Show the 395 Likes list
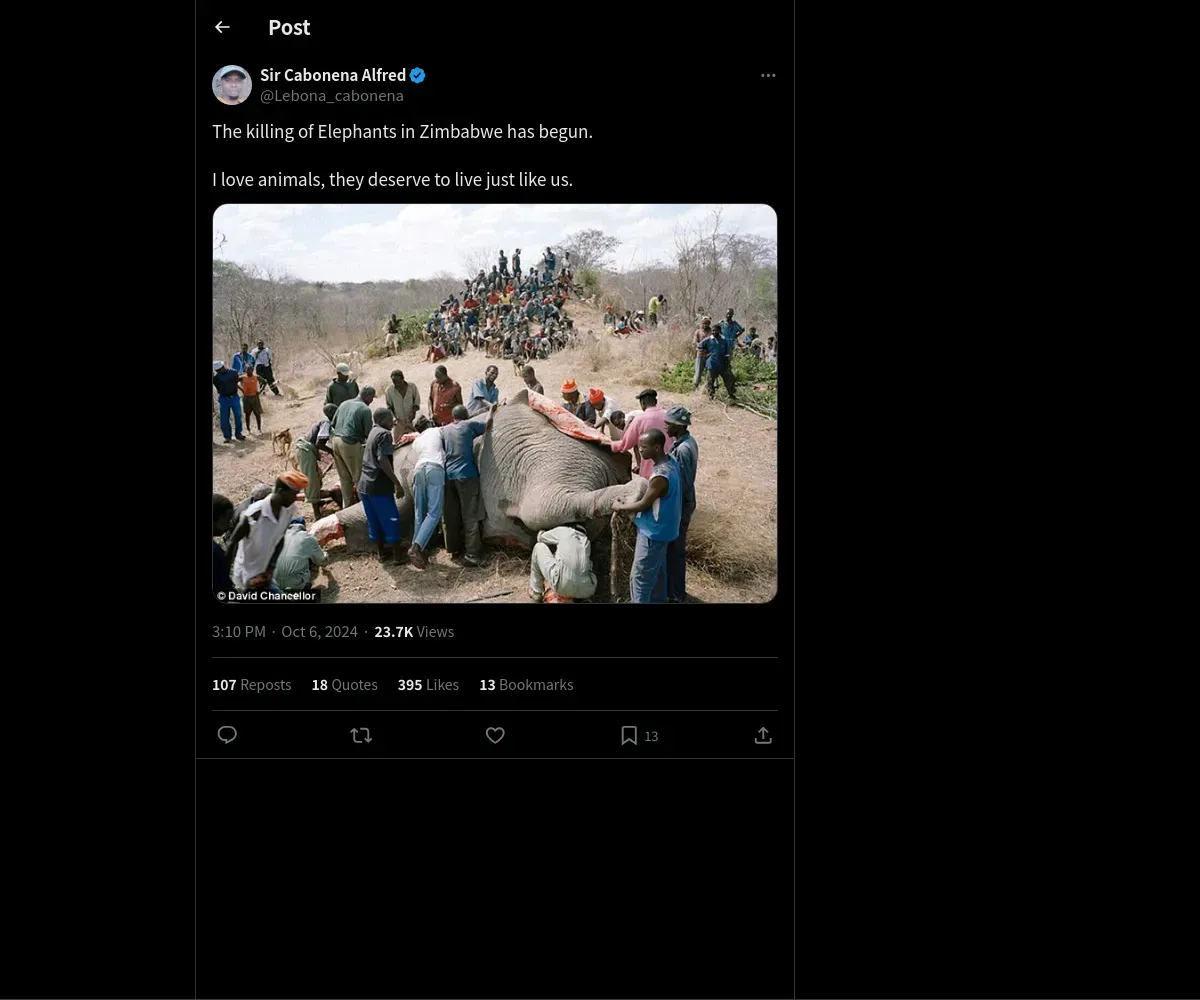Viewport: 1200px width, 1000px height. [x=428, y=685]
